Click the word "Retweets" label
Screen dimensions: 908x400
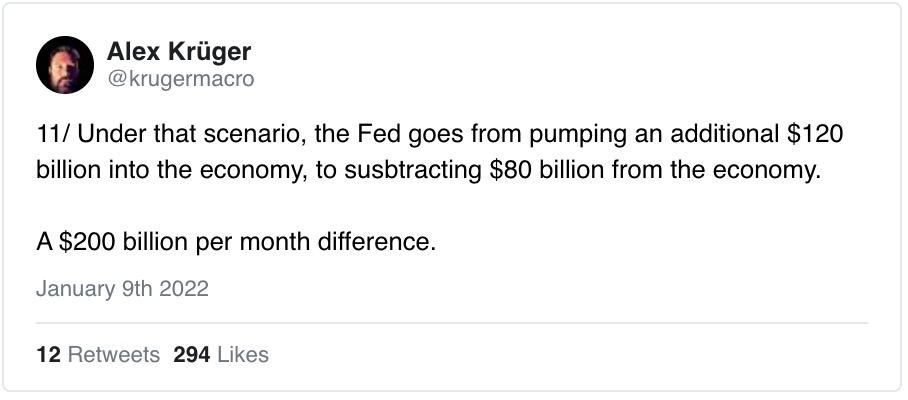point(112,354)
